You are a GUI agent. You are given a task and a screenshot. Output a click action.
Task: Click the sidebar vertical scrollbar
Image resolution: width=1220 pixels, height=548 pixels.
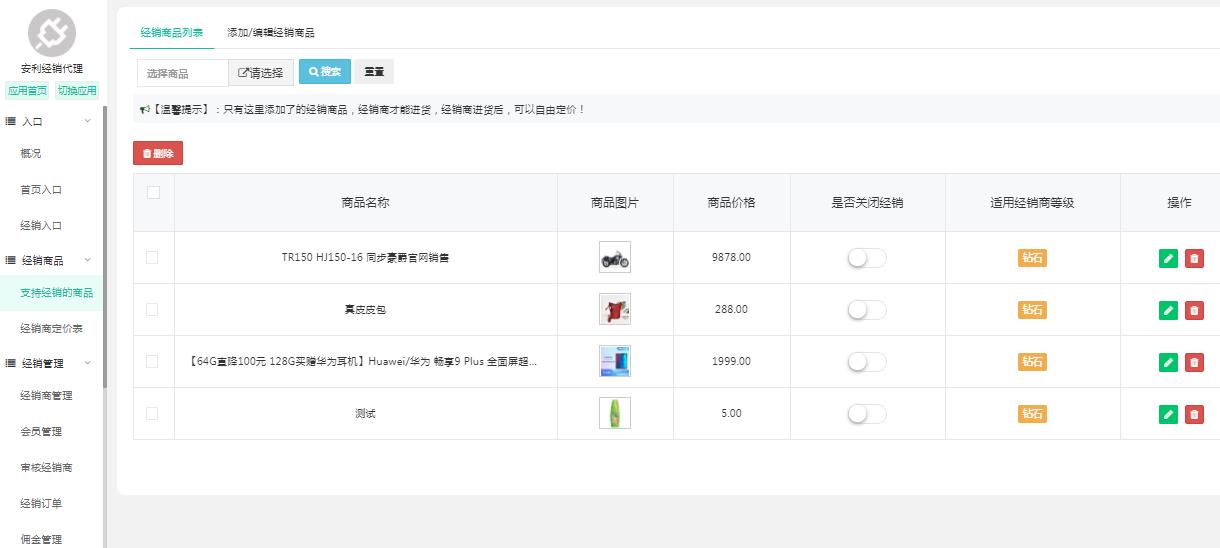(x=105, y=247)
